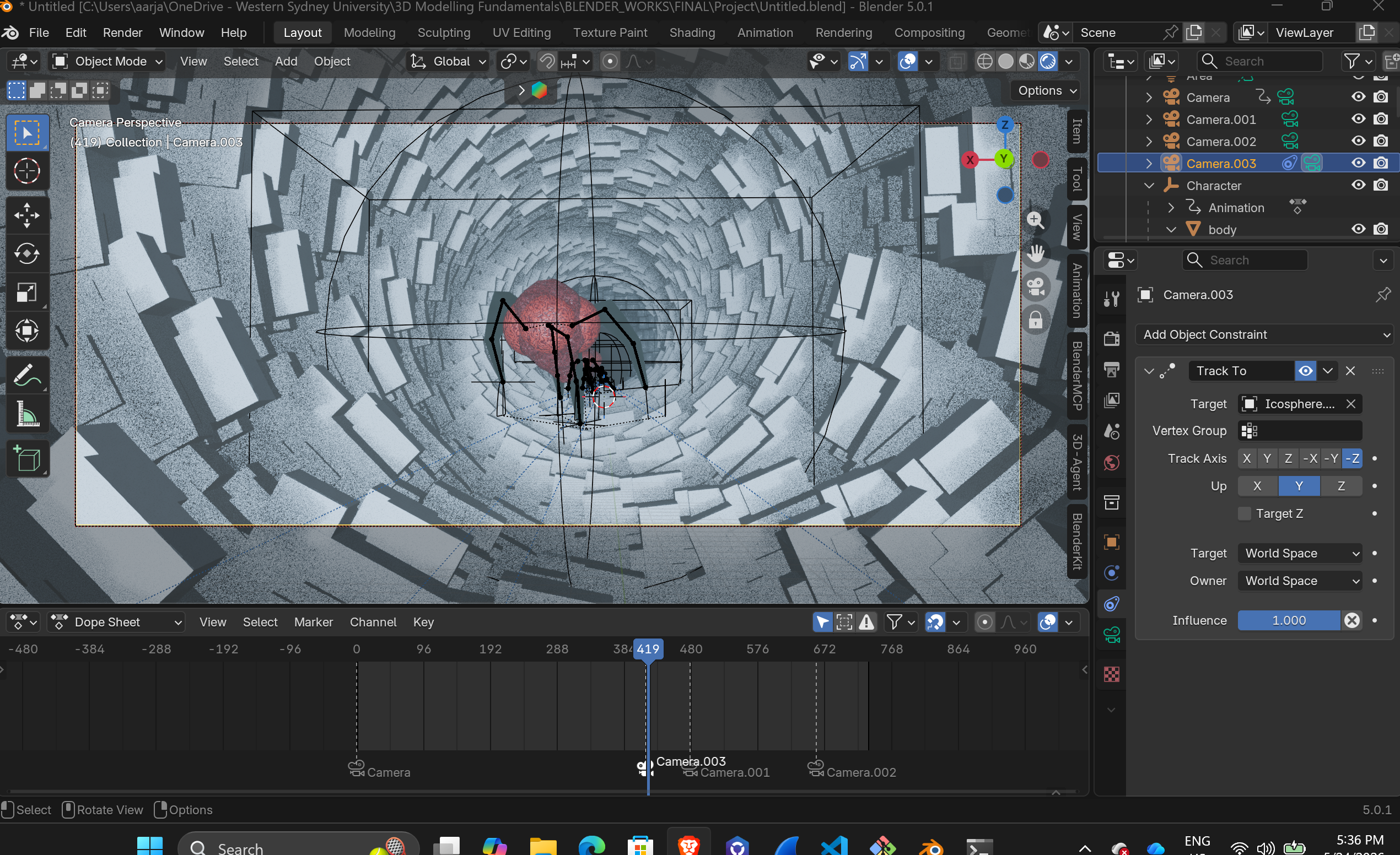Image resolution: width=1400 pixels, height=855 pixels.
Task: Open the Tool properties tab
Action: click(1111, 299)
